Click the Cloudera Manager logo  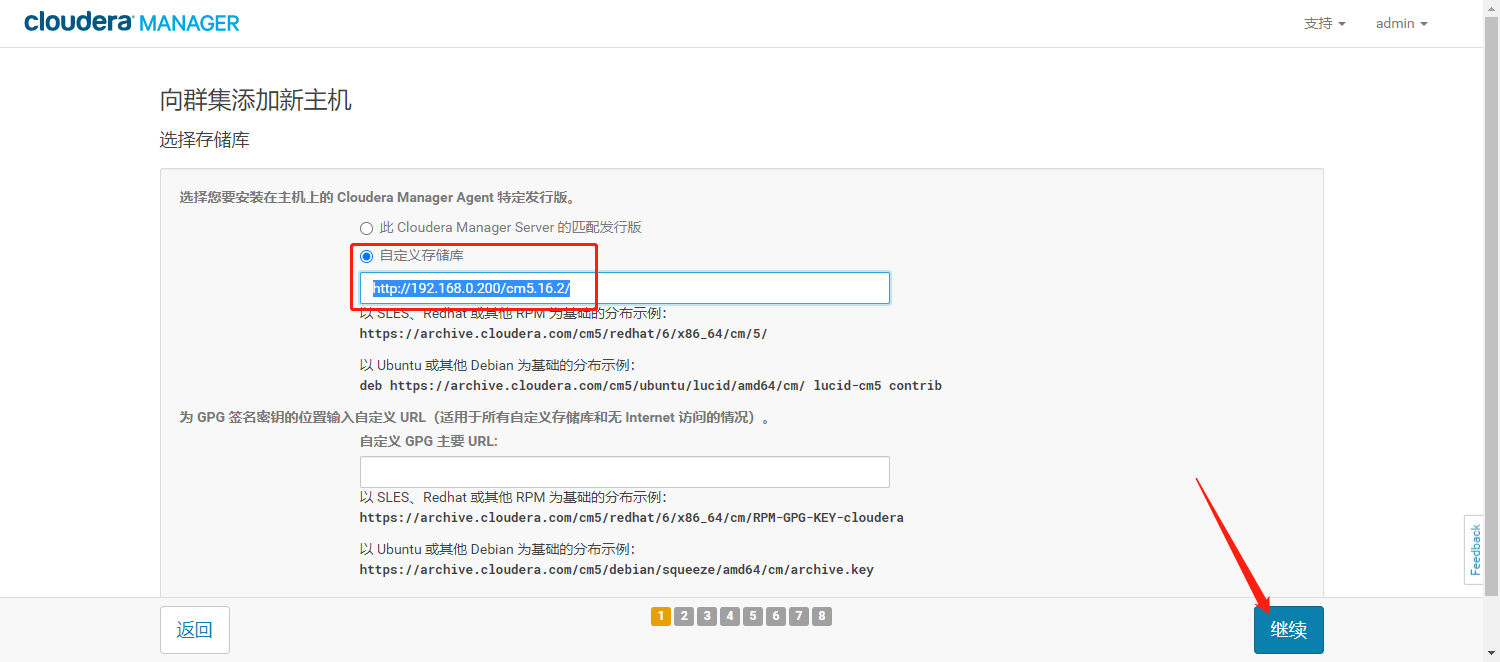point(132,22)
